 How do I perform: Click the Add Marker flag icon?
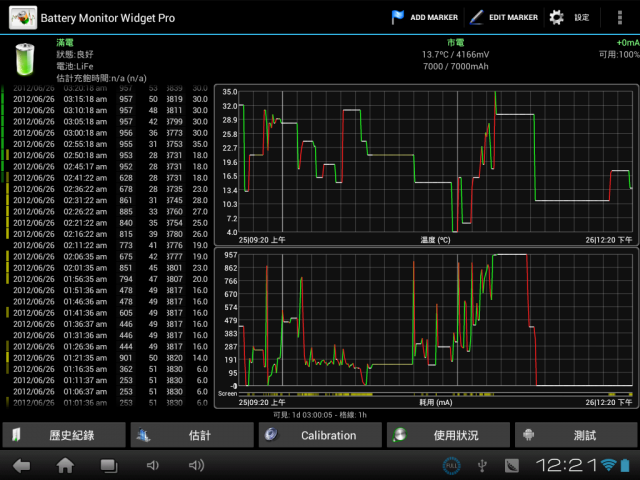(x=397, y=17)
